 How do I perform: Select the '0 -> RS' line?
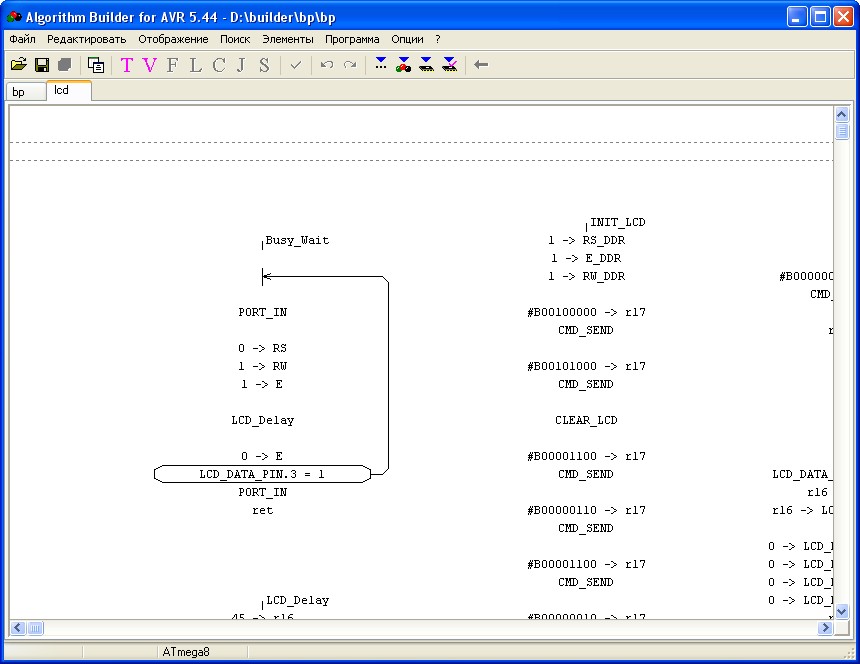click(x=262, y=348)
